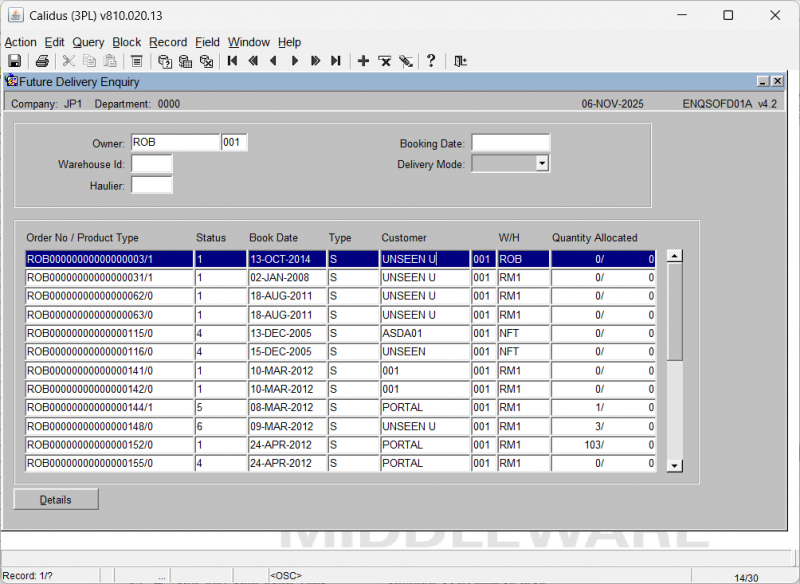The image size is (800, 584).
Task: Click the Haulier input field
Action: [152, 184]
